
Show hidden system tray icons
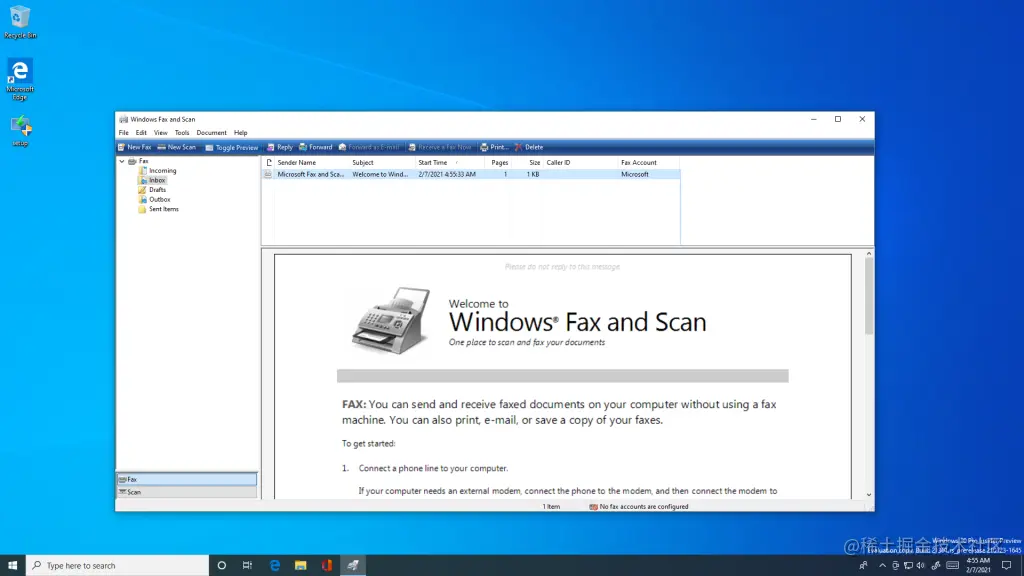[x=882, y=566]
